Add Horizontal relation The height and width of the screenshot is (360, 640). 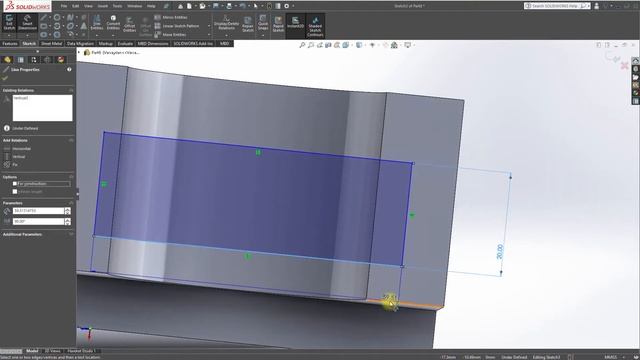click(x=18, y=149)
